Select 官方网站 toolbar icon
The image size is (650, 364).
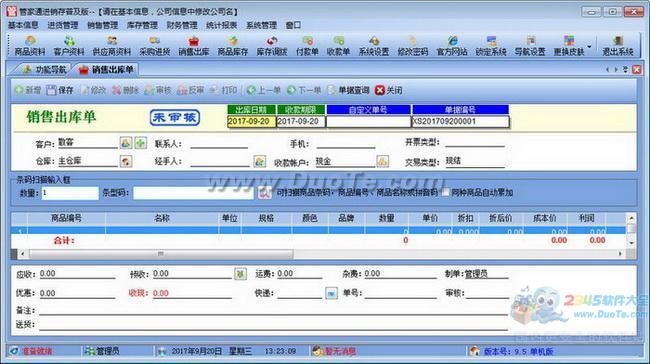point(452,46)
